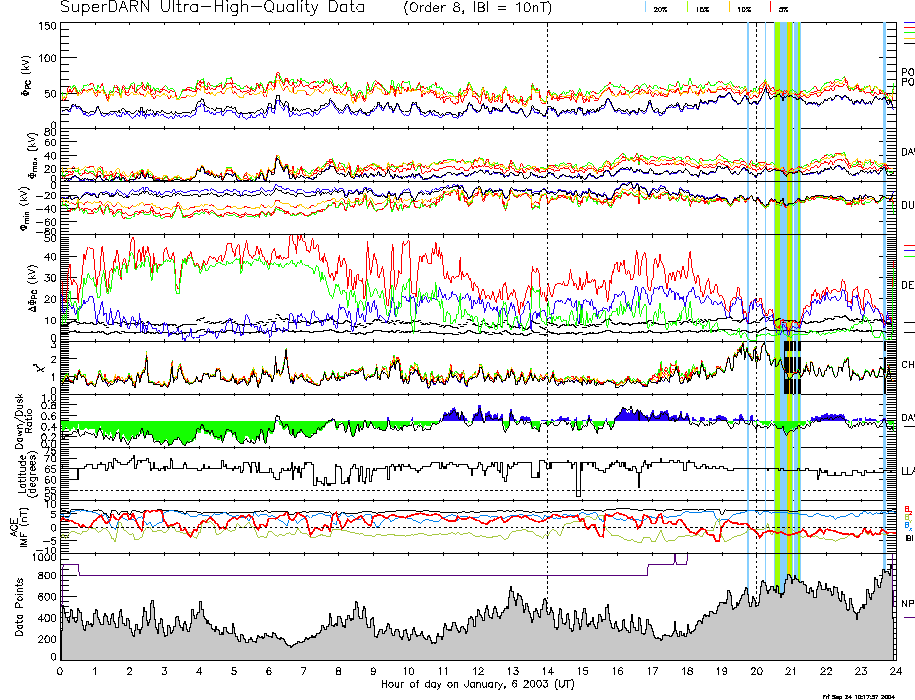The width and height of the screenshot is (915, 700).
Task: Select the 10% legend entry
Action: pos(744,8)
